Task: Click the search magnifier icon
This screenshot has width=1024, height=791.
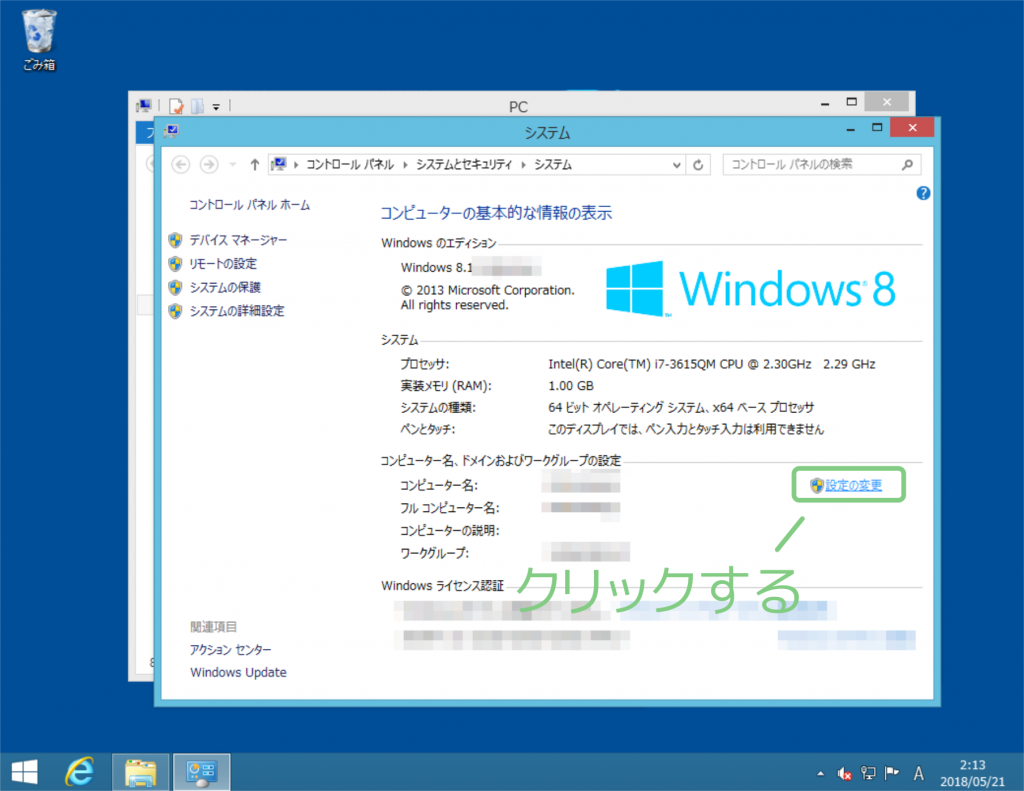Action: (907, 165)
